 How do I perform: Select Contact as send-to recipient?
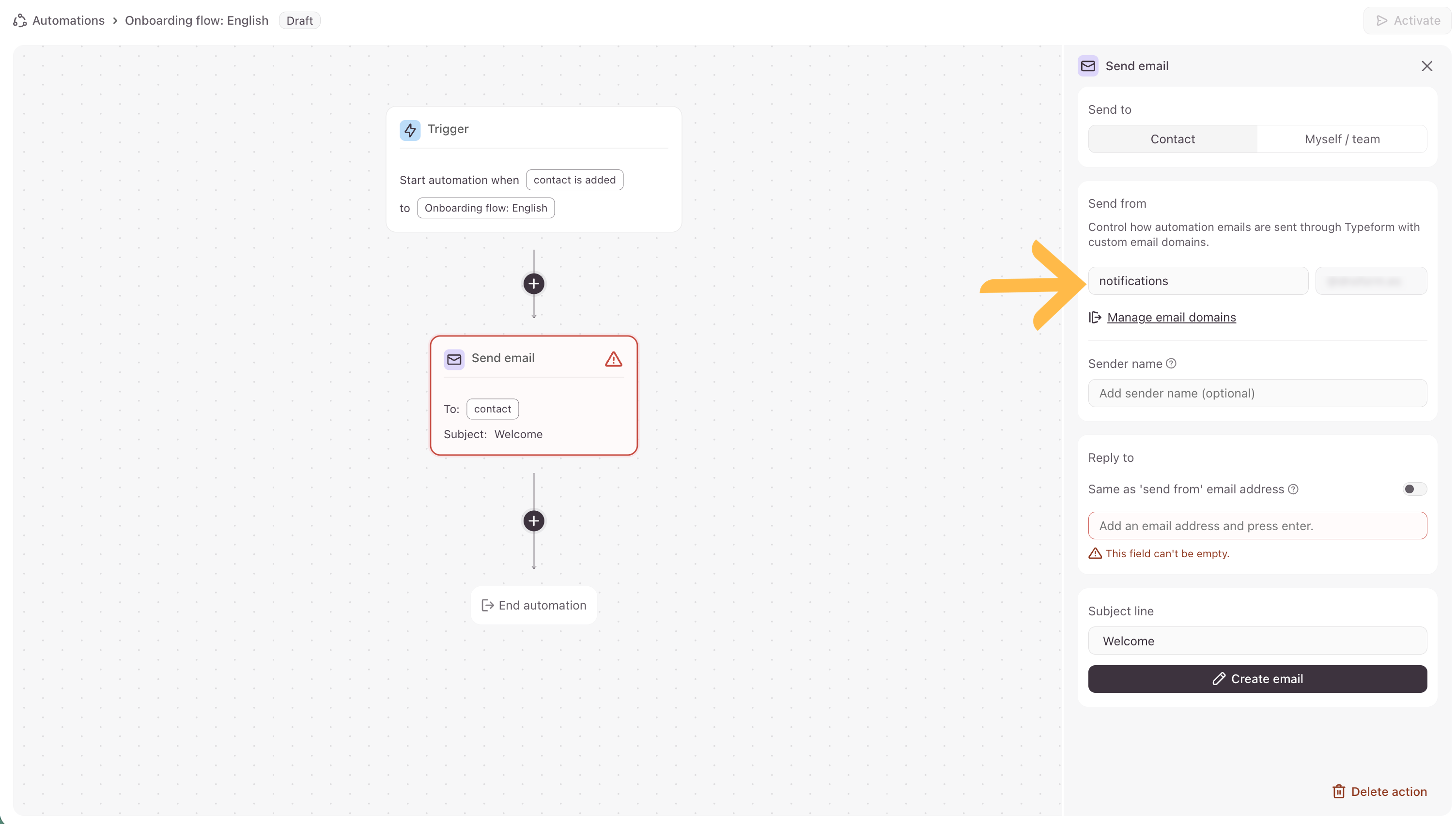click(x=1172, y=139)
